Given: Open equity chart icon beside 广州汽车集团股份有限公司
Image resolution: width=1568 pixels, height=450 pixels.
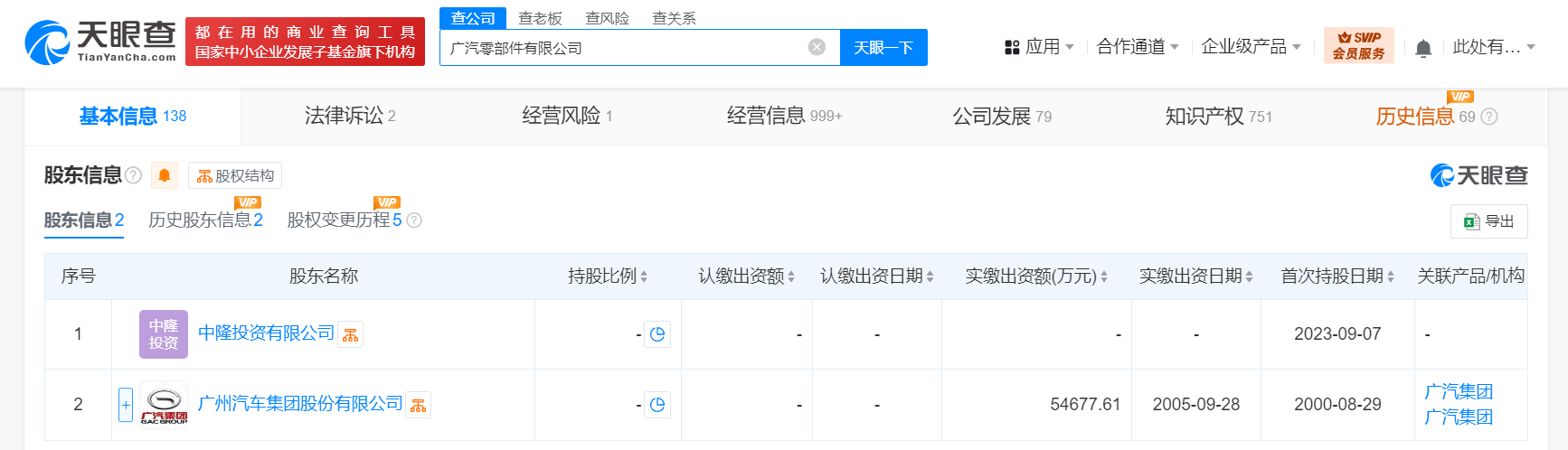Looking at the screenshot, I should coord(419,405).
